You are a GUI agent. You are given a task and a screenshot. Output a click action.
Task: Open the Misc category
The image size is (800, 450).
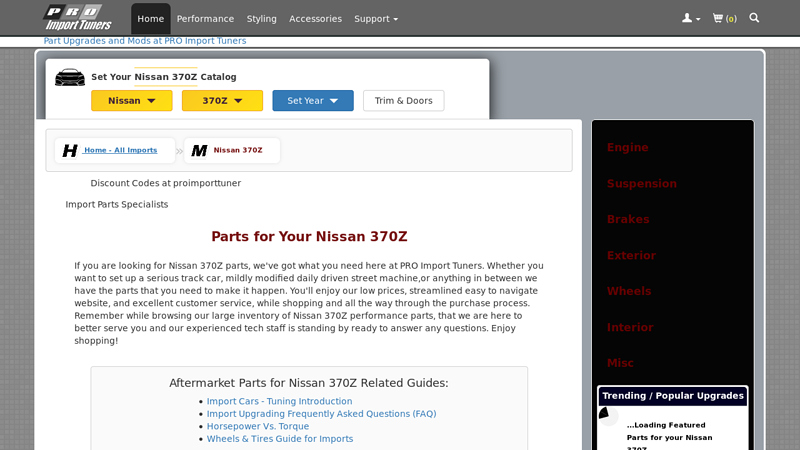point(620,363)
